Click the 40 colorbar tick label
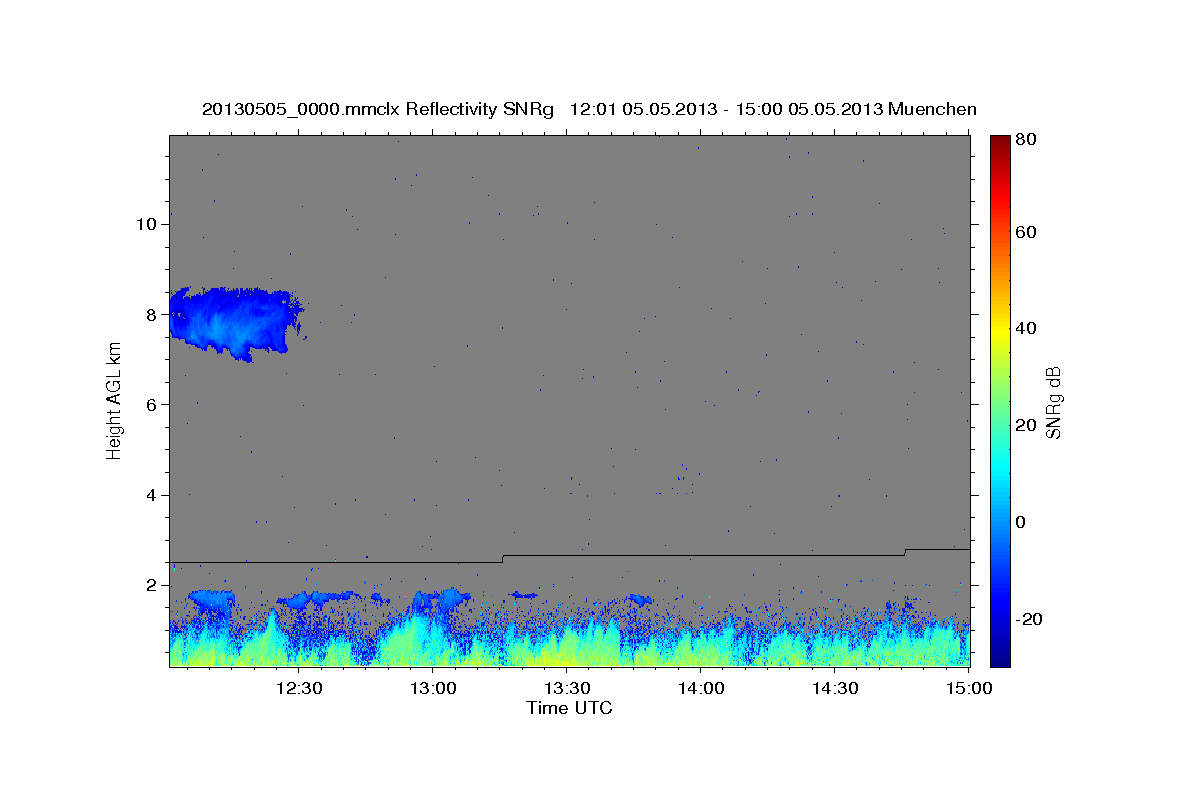 click(x=1026, y=328)
